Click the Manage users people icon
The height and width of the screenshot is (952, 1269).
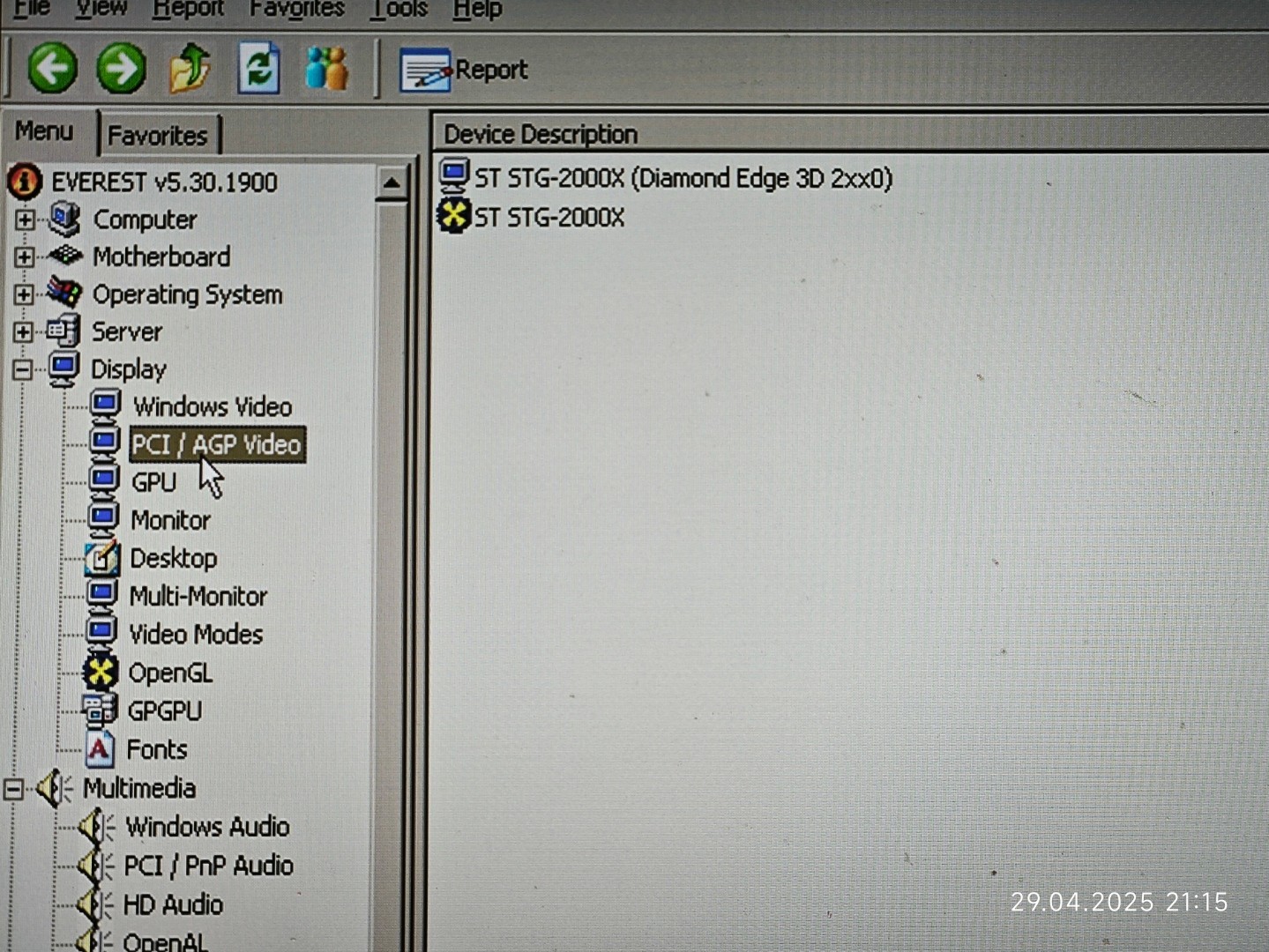pyautogui.click(x=326, y=69)
